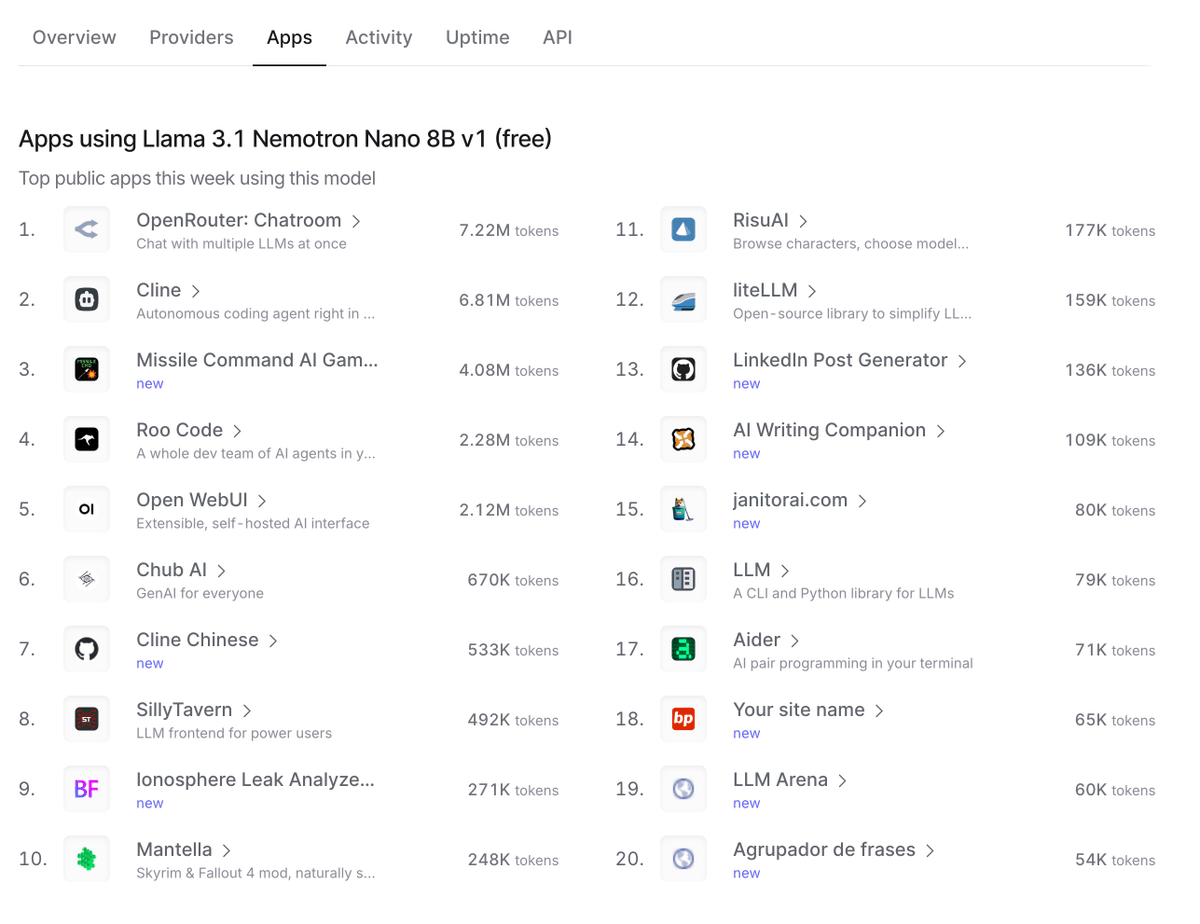Viewport: 1200px width, 924px height.
Task: Open the chevron next to RisuAI
Action: pyautogui.click(x=803, y=221)
